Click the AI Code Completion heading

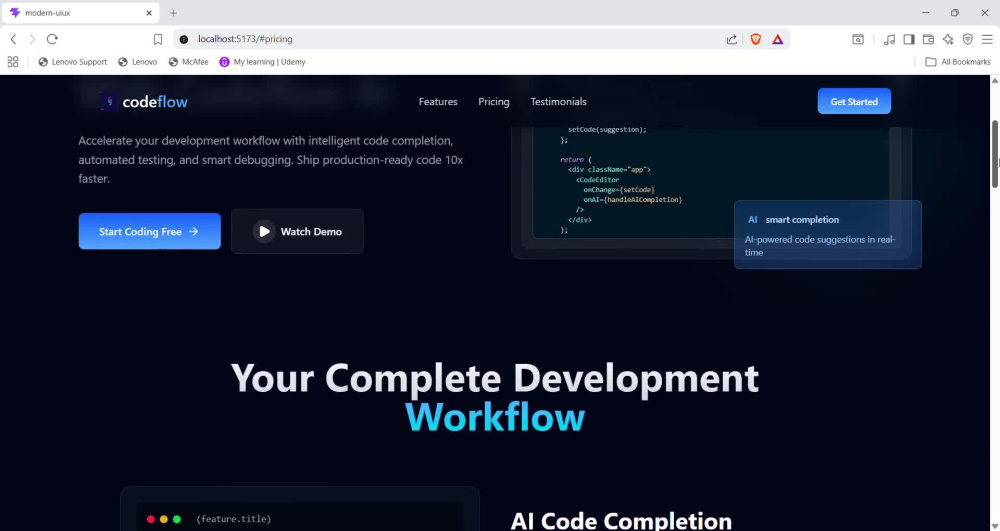tap(621, 521)
